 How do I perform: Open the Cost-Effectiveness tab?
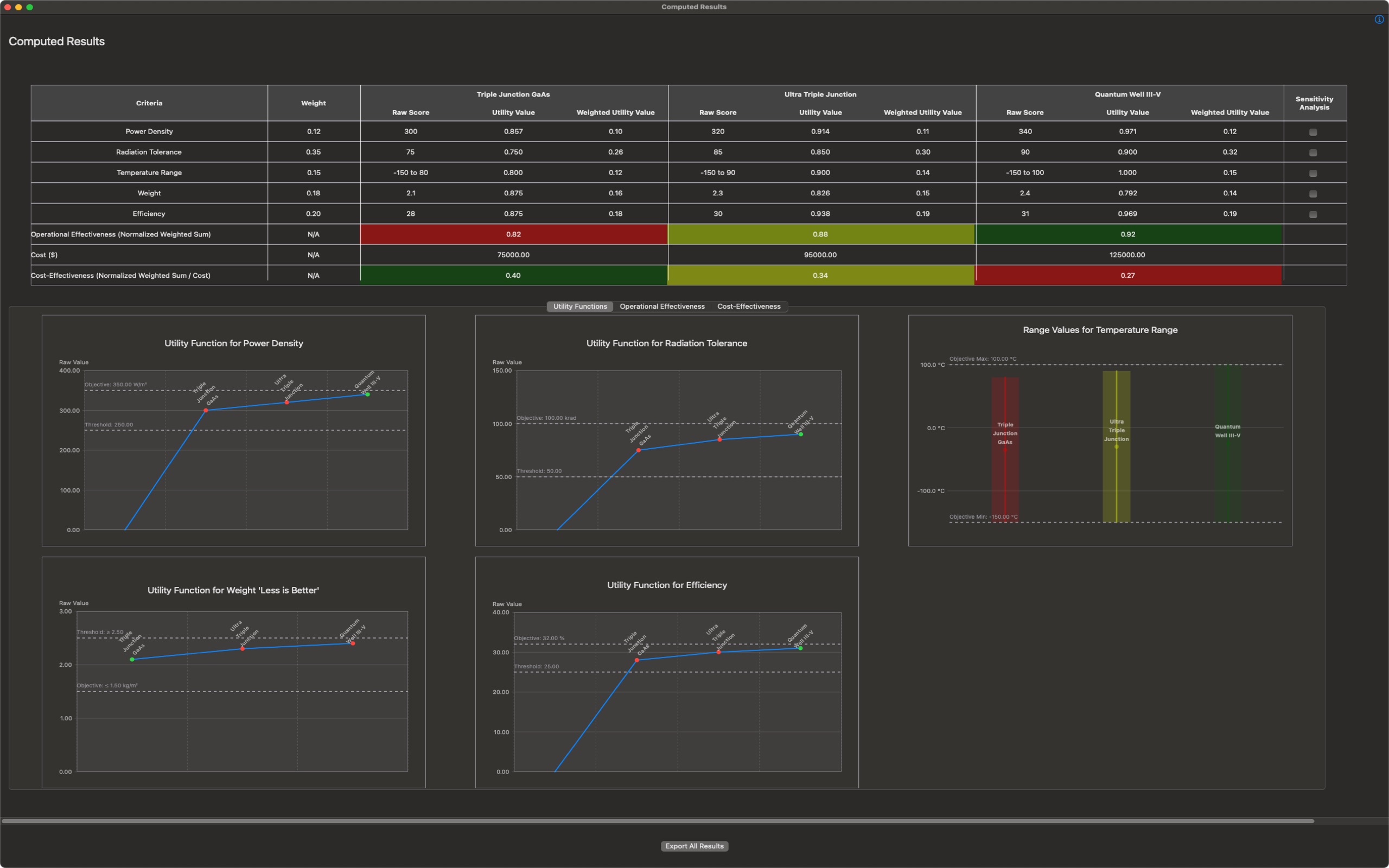coord(748,306)
